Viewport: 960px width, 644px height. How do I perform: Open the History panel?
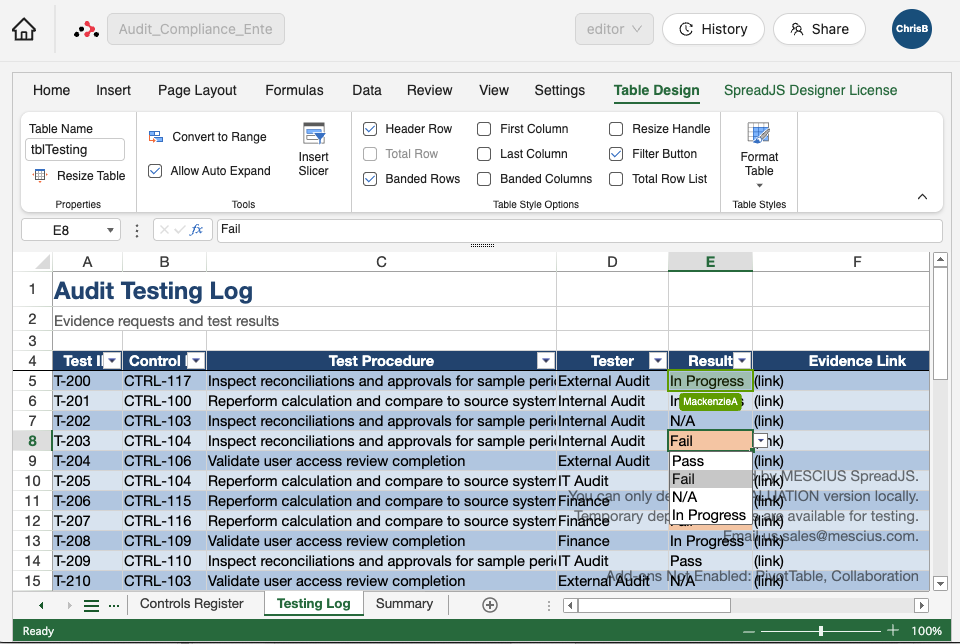pyautogui.click(x=713, y=29)
